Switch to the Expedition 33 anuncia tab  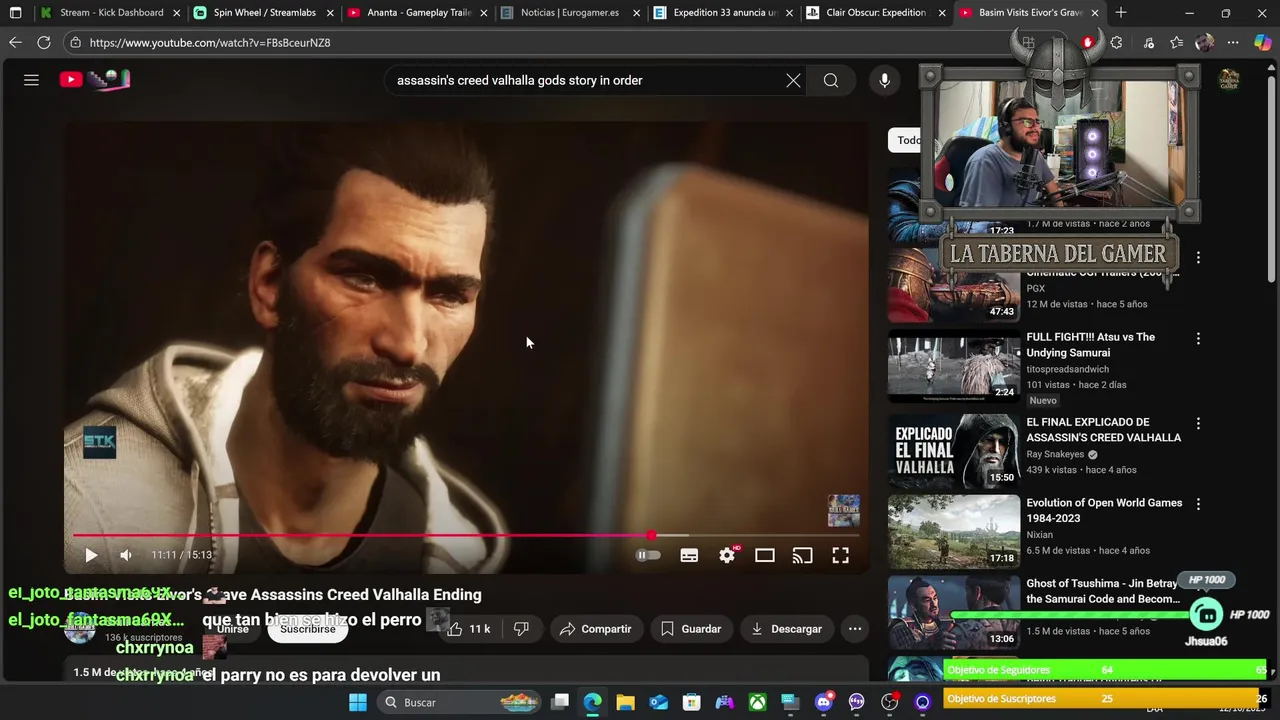pyautogui.click(x=724, y=13)
